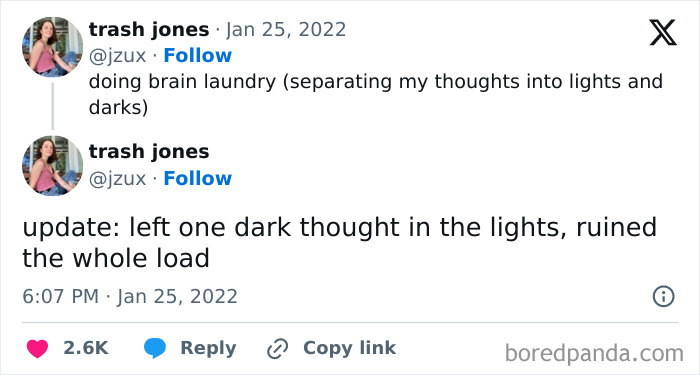Open the tweet info circle icon
This screenshot has width=700, height=375.
663,297
